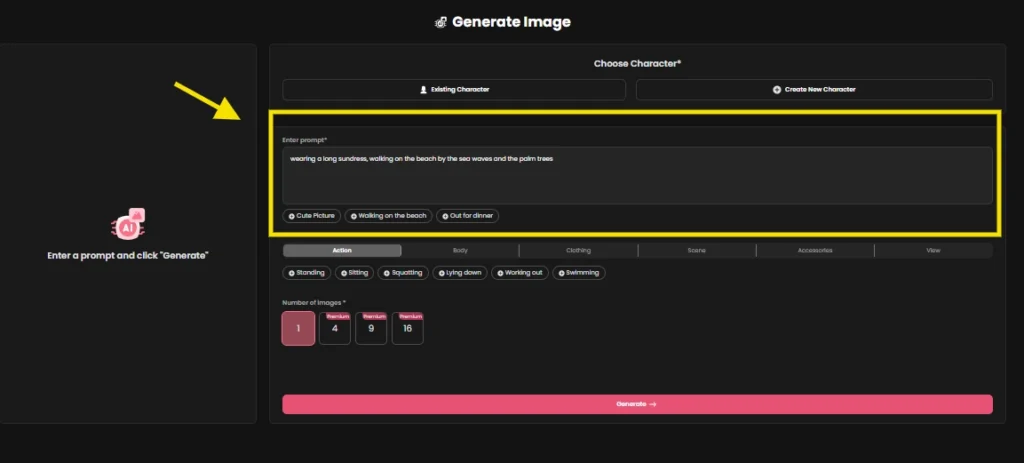Click the Existing Character button

click(x=454, y=89)
